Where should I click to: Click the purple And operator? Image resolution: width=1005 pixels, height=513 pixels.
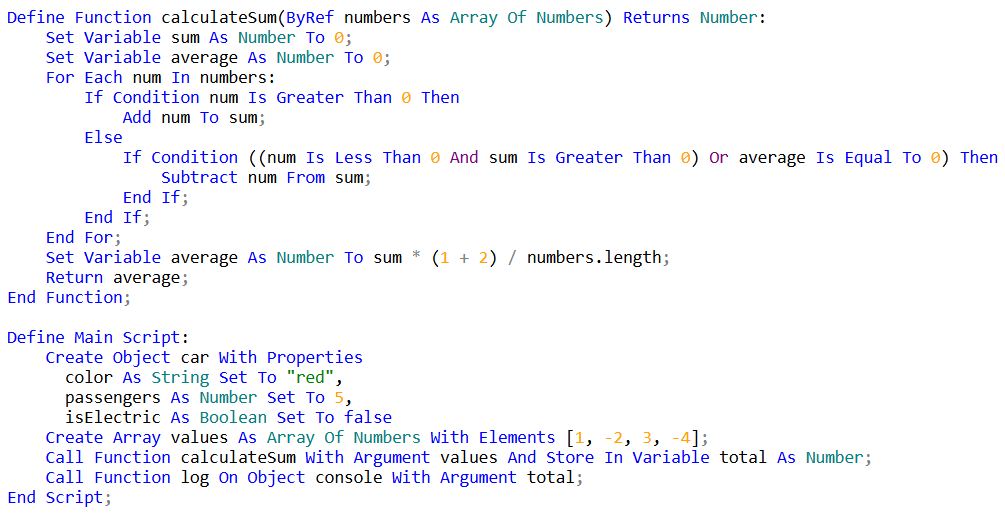point(464,157)
